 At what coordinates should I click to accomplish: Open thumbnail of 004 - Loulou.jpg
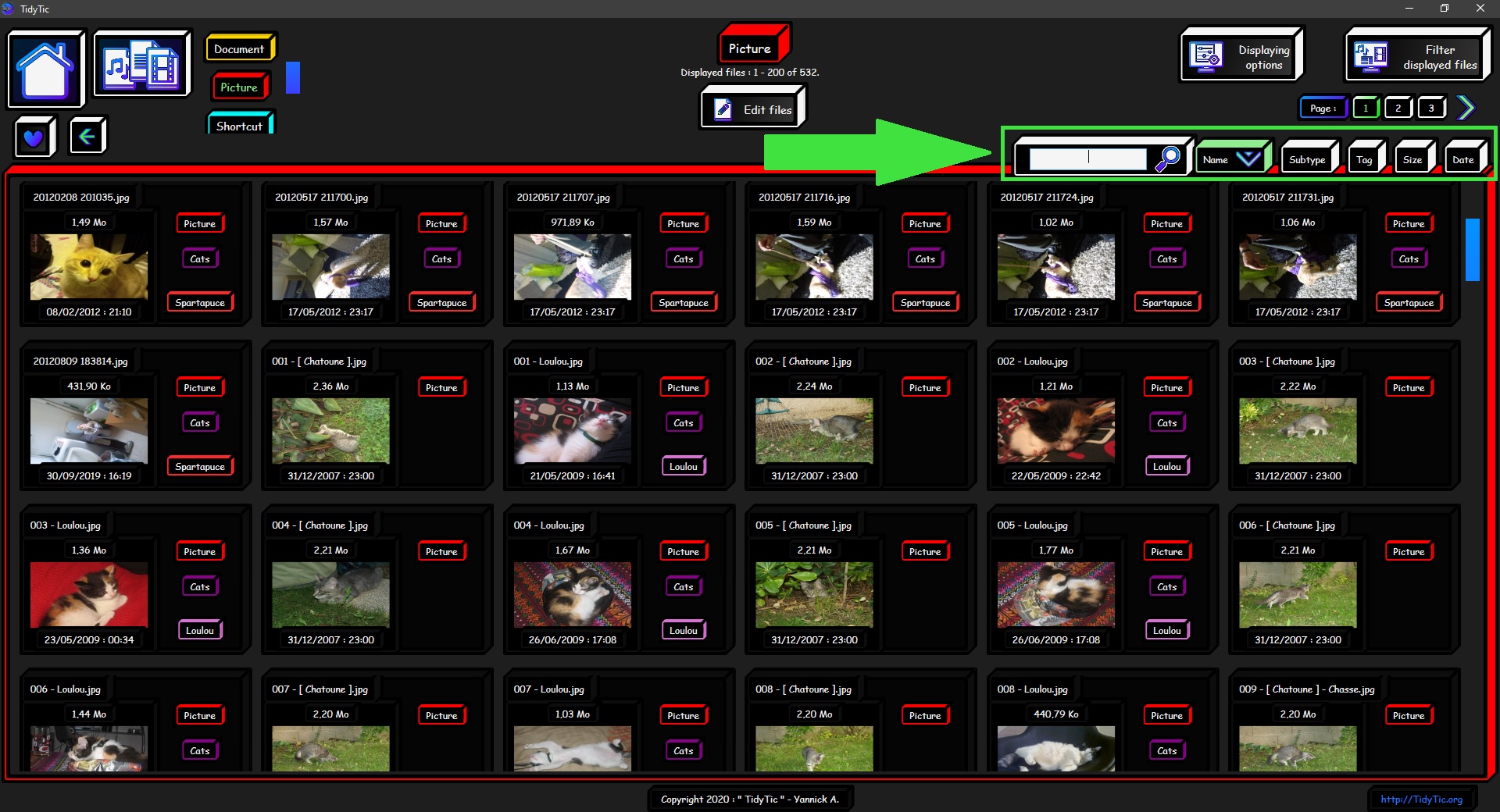click(573, 595)
